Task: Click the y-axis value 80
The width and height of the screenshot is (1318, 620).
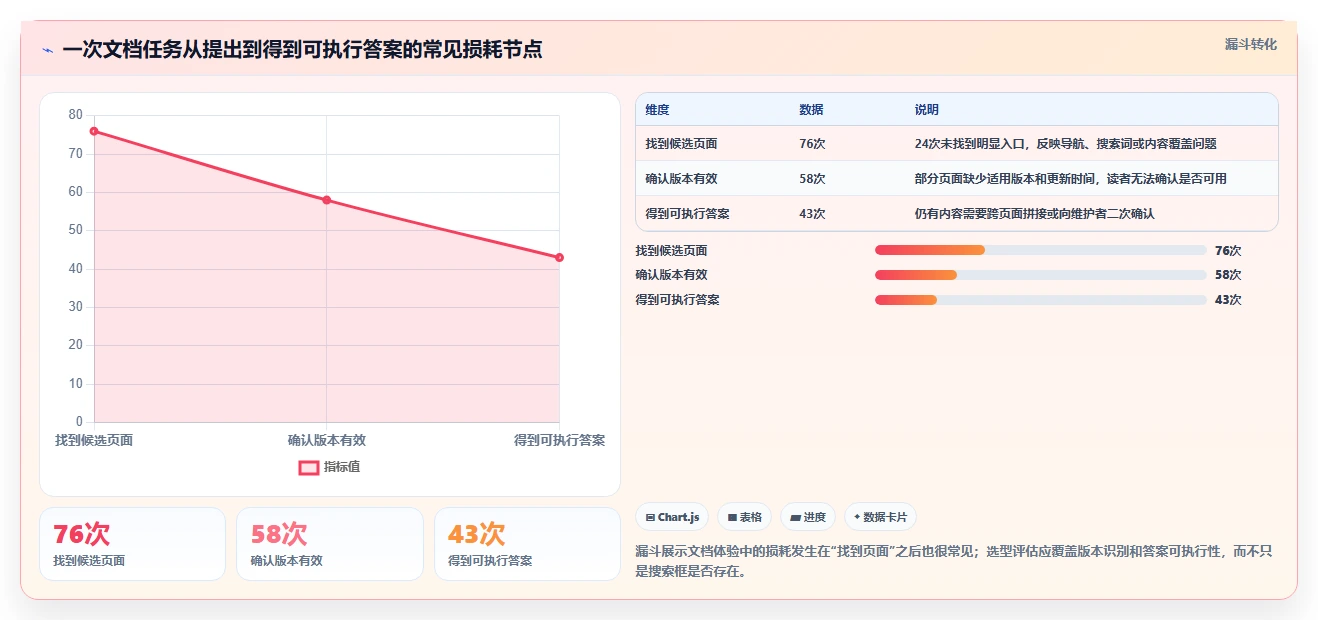Action: [76, 115]
